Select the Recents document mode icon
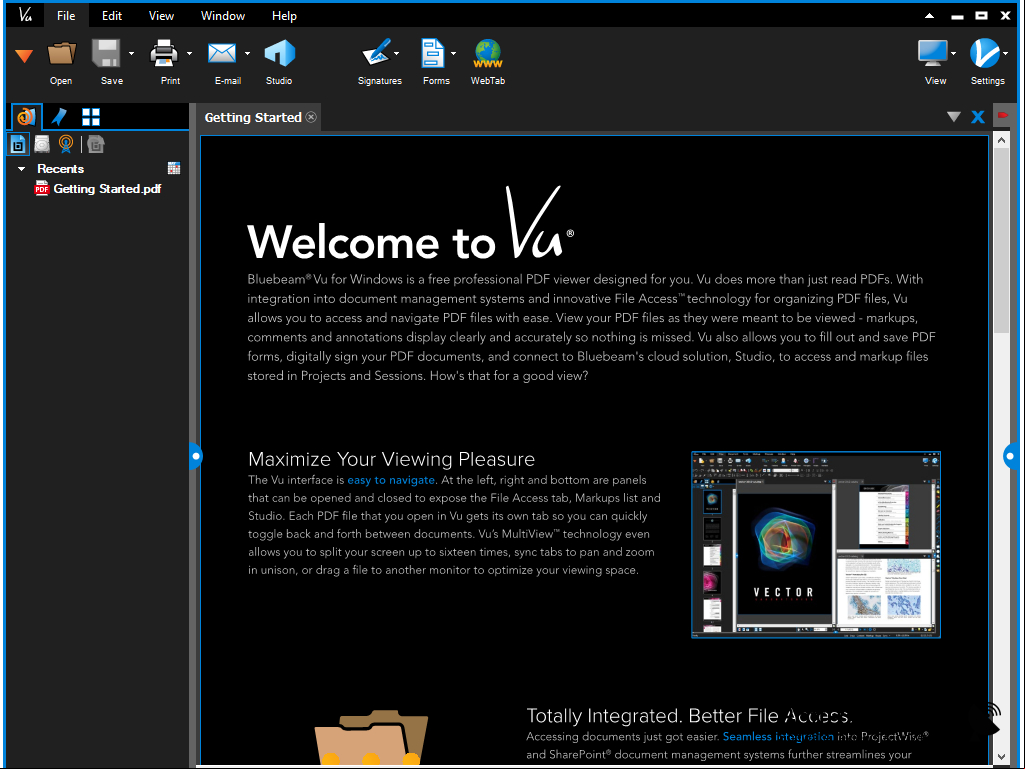Image resolution: width=1025 pixels, height=769 pixels. tap(18, 145)
